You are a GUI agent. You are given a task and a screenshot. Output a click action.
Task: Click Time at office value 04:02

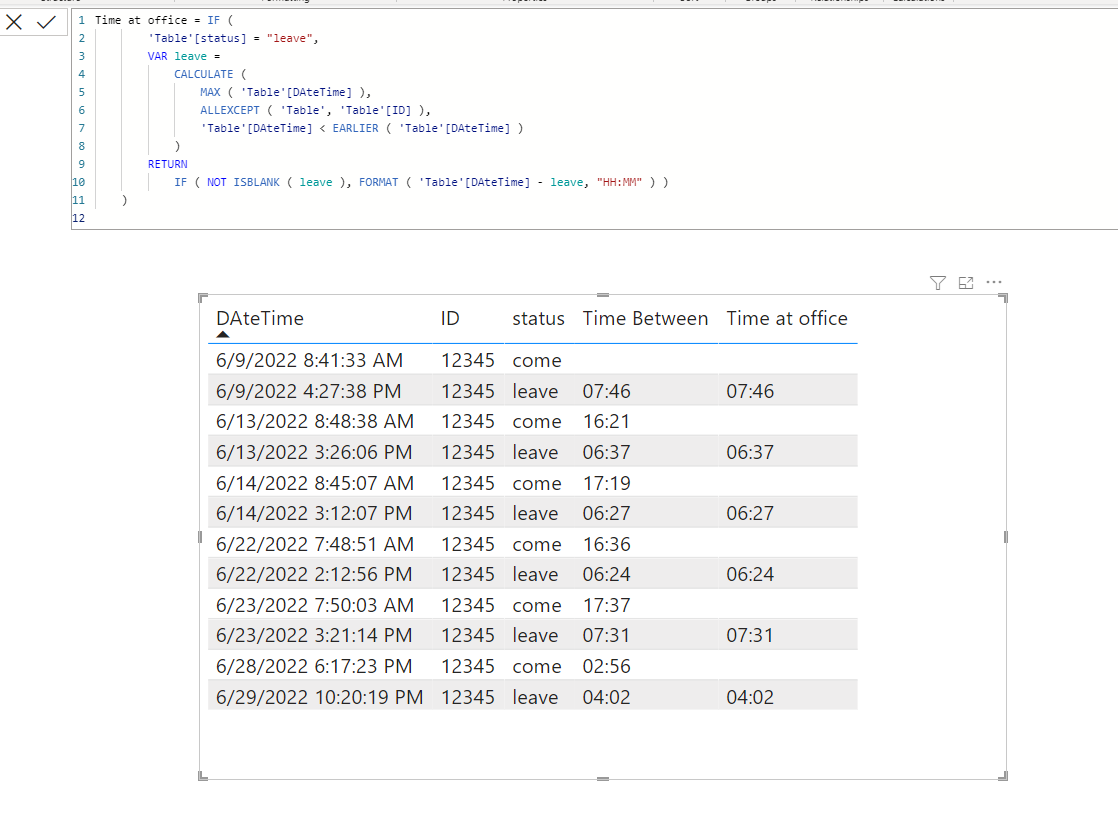coord(750,697)
